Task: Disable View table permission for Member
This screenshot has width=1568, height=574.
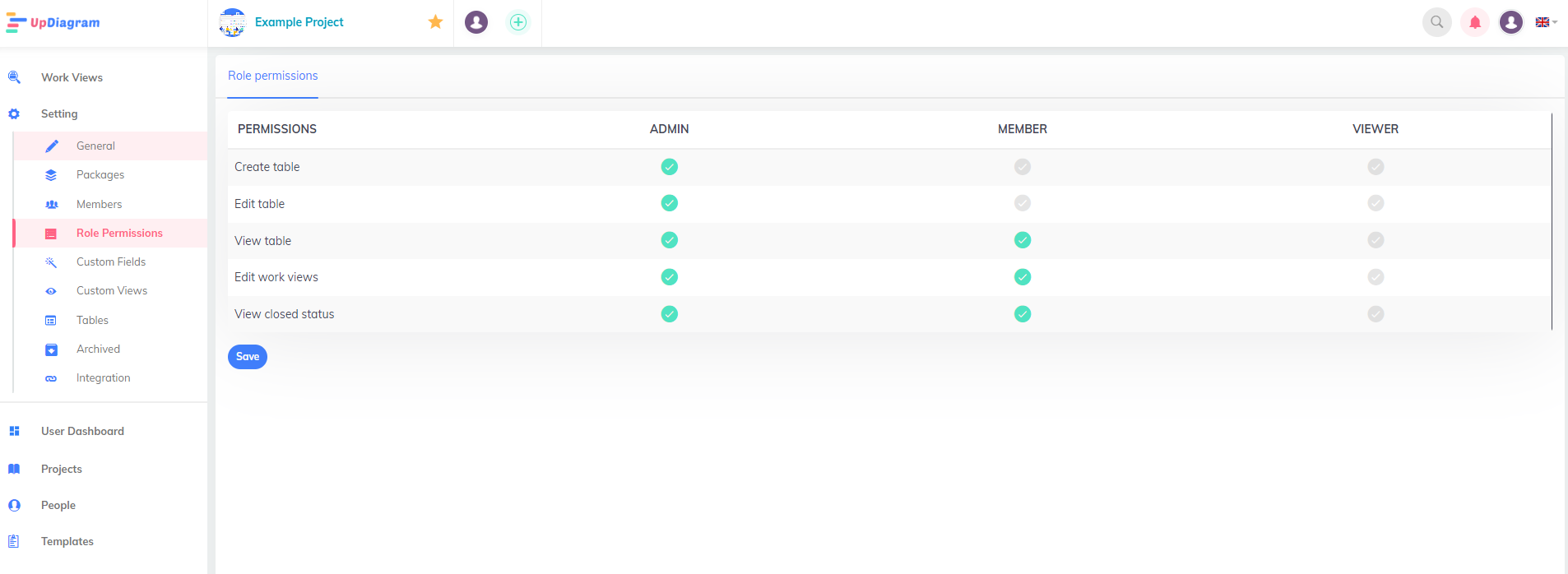Action: (1022, 240)
